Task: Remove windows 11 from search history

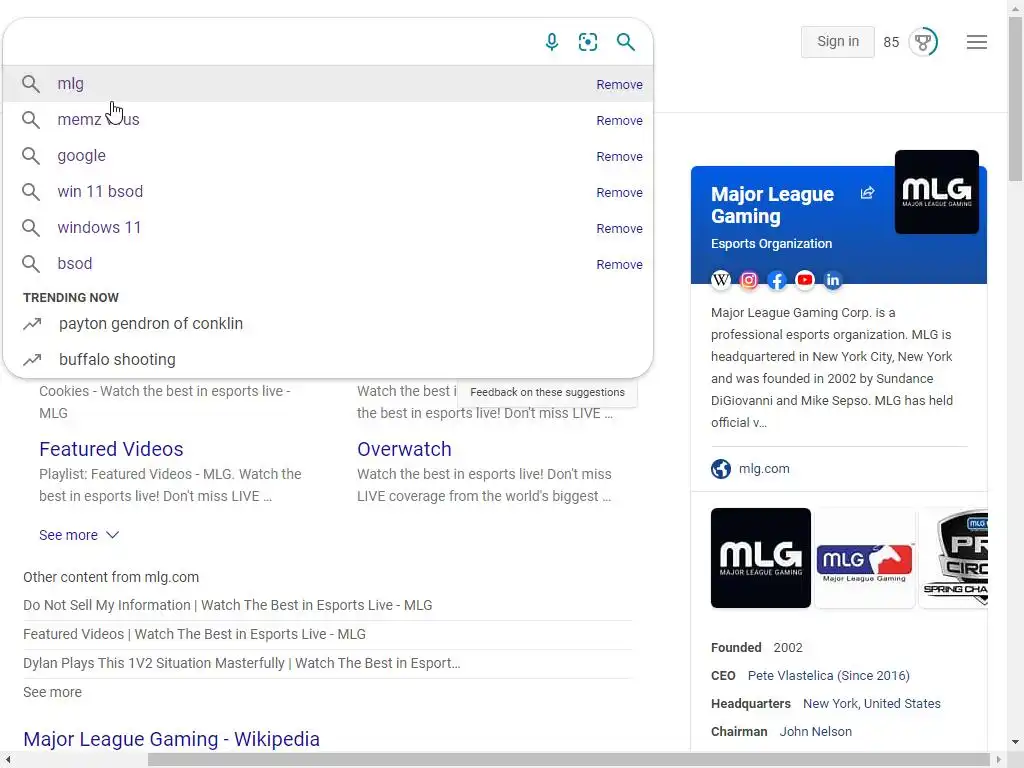Action: (x=619, y=228)
